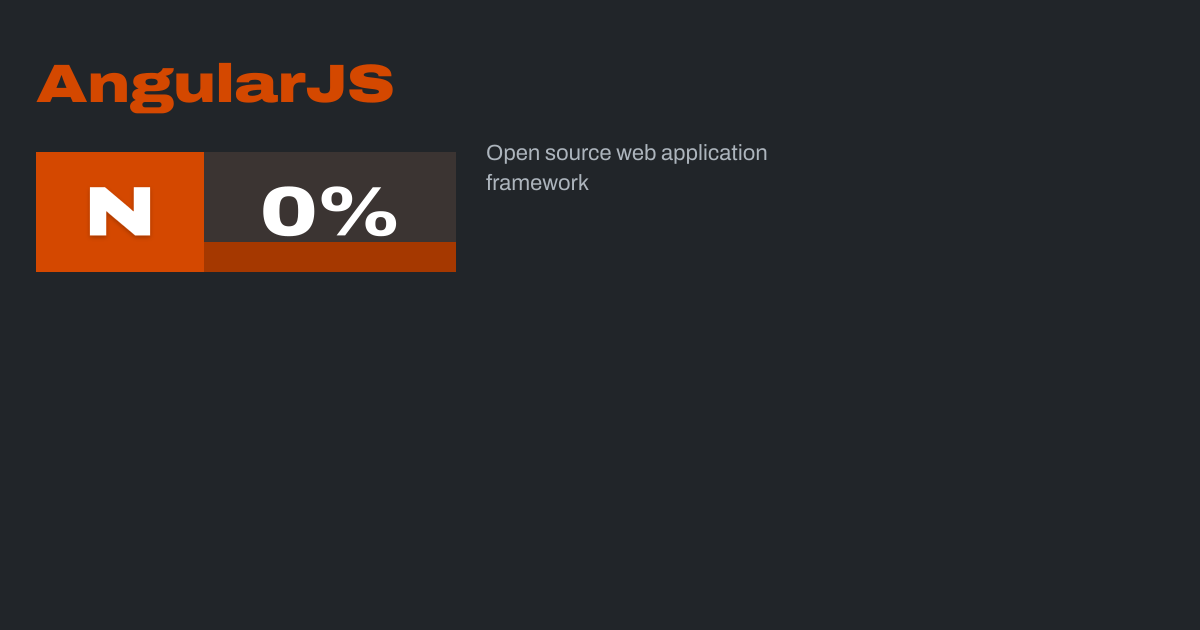Viewport: 1200px width, 630px height.
Task: Click the orange area left of the N
Action: [60, 212]
